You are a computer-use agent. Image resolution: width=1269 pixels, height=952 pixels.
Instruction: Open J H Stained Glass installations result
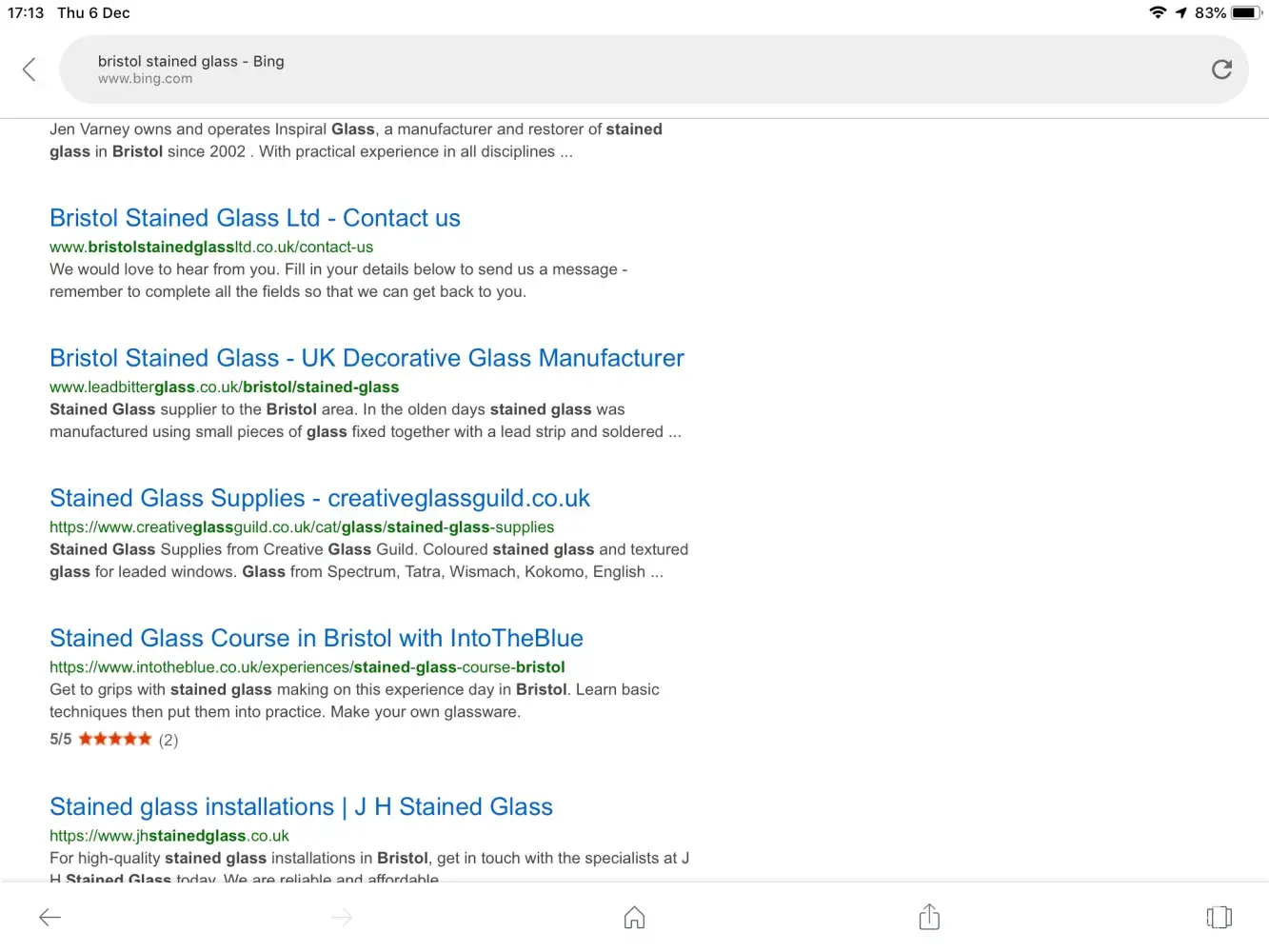pos(301,806)
